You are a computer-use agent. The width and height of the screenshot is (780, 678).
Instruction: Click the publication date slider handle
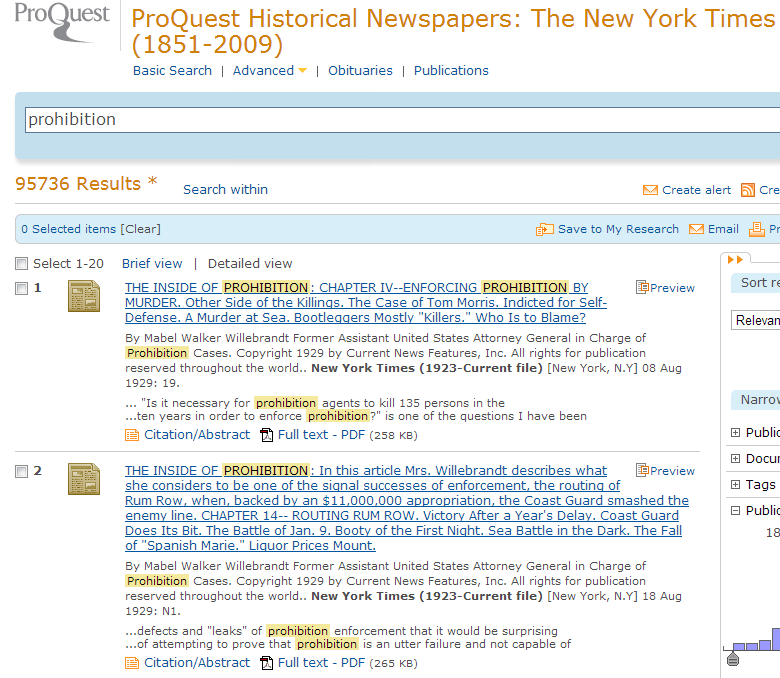click(733, 660)
